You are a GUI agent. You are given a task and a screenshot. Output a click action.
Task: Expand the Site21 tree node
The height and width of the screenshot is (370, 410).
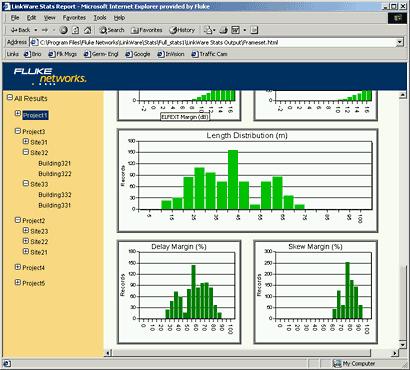(26, 252)
